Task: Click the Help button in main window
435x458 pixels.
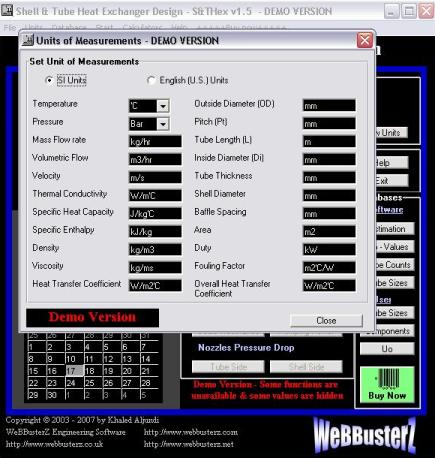Action: click(392, 163)
